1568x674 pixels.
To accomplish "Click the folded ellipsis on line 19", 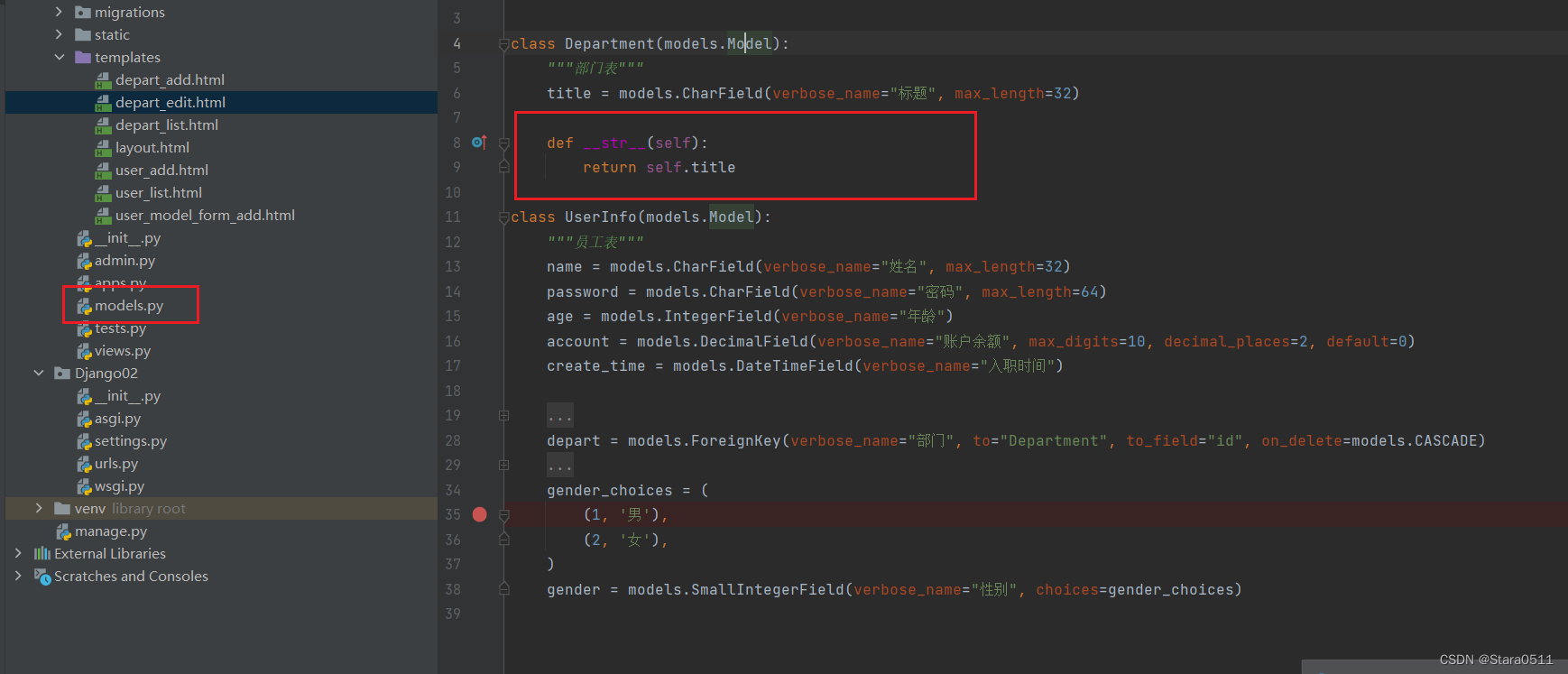I will click(559, 416).
